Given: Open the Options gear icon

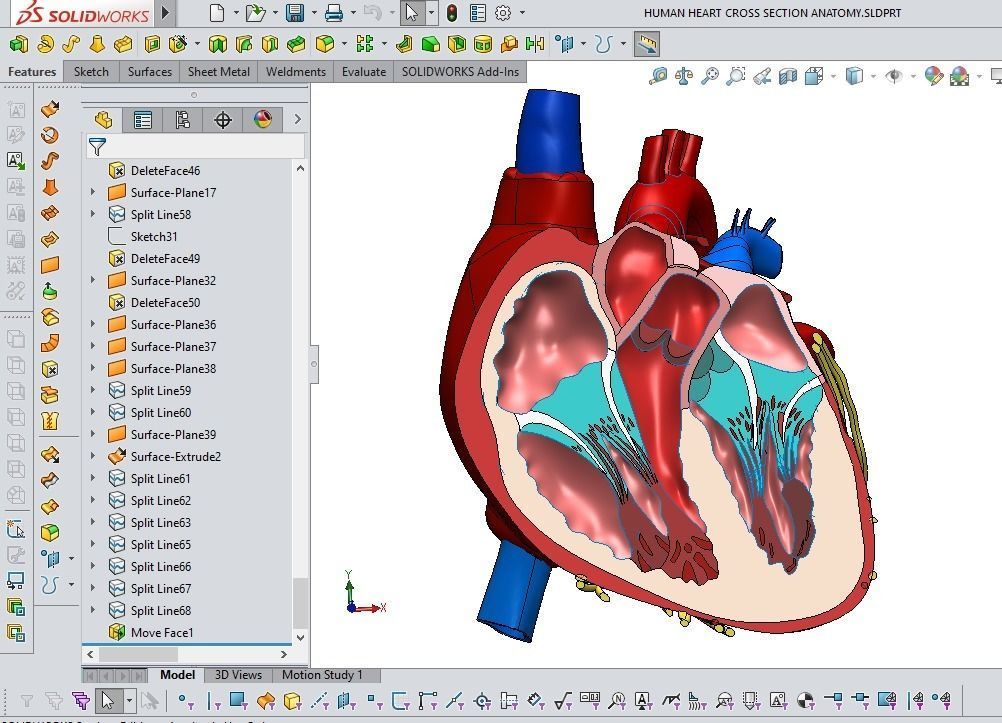Looking at the screenshot, I should [504, 13].
